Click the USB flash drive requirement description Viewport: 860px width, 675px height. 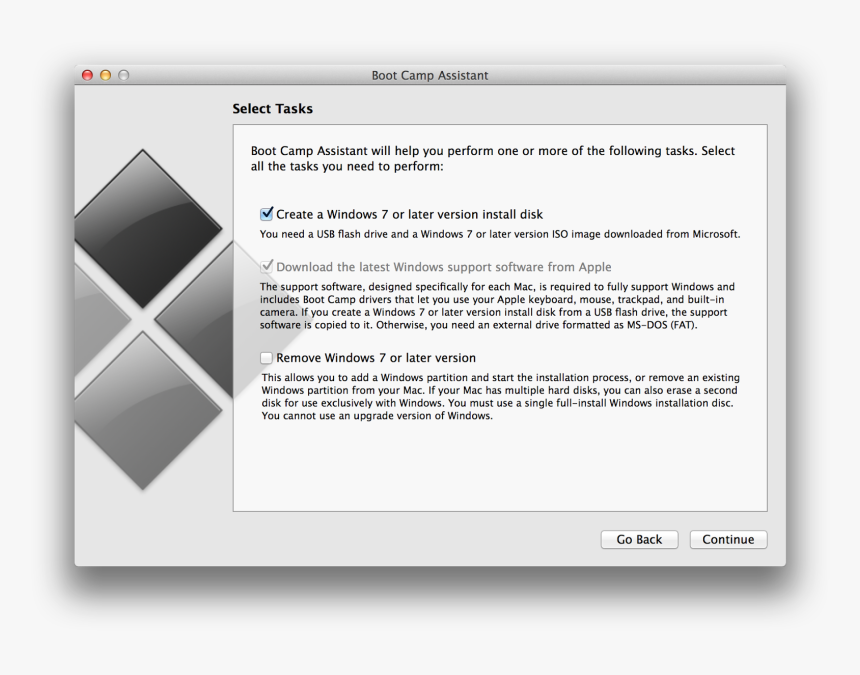pos(500,234)
